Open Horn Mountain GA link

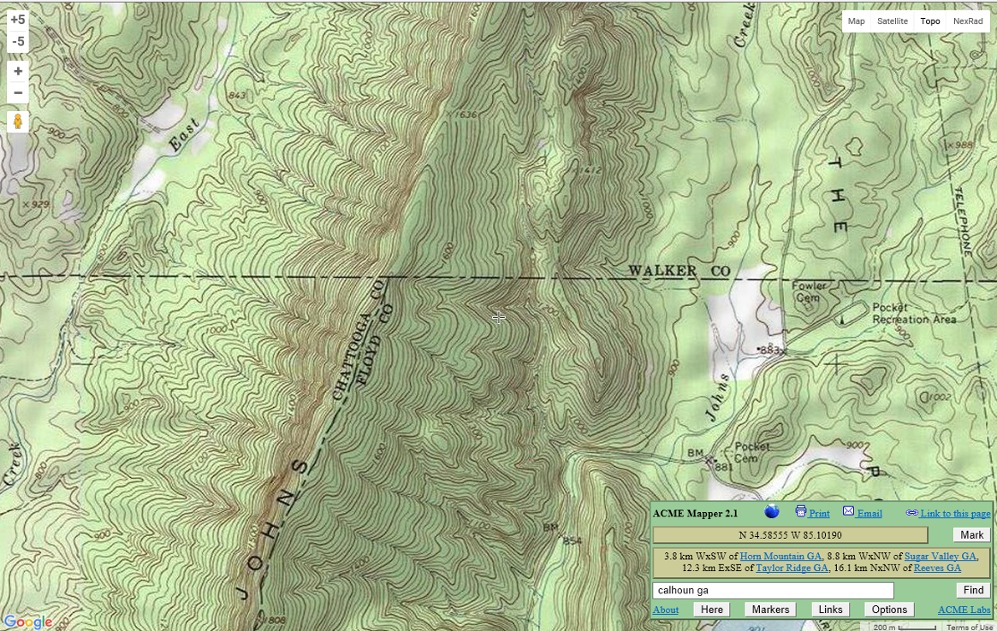pyautogui.click(x=781, y=556)
